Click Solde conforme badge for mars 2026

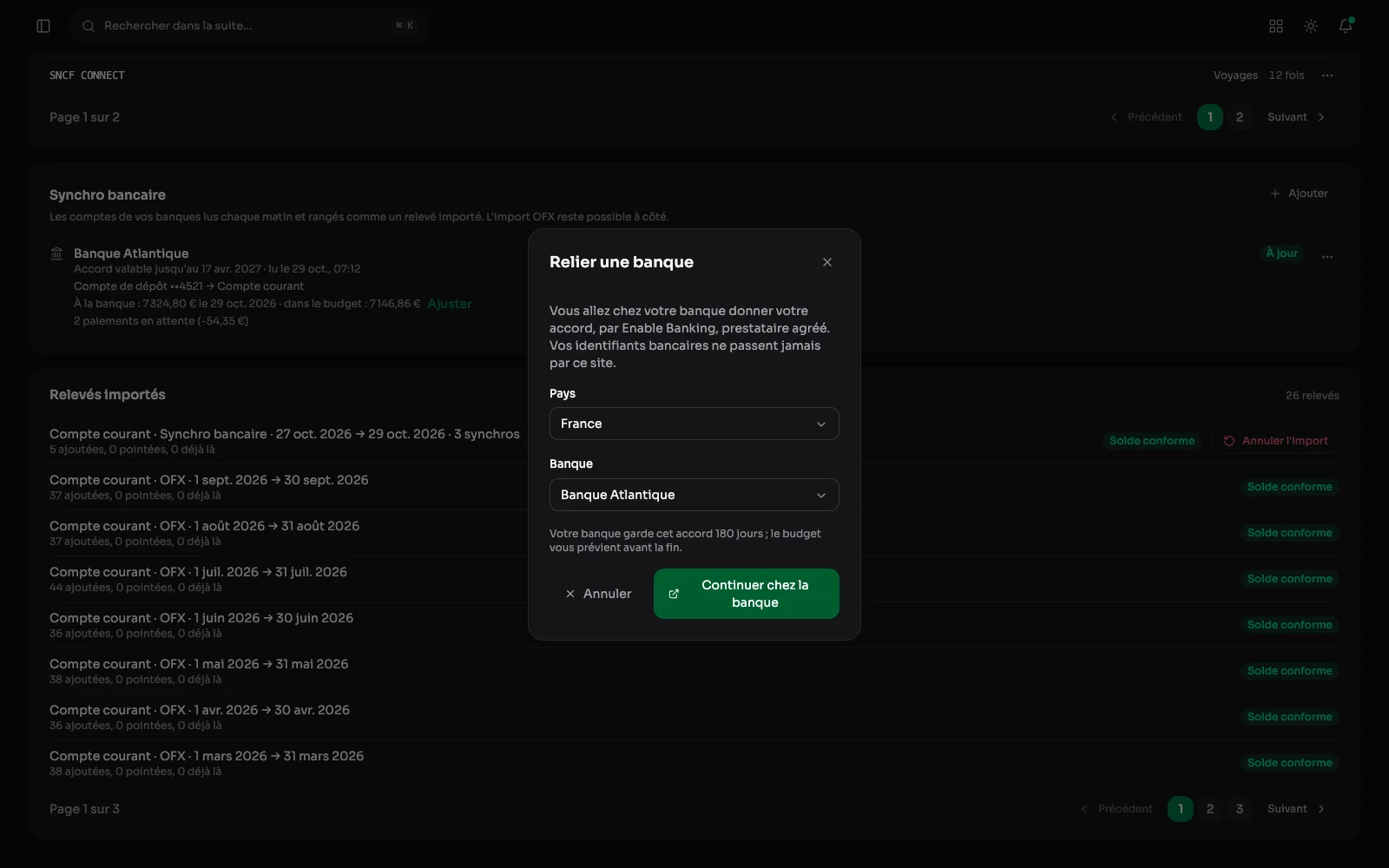(x=1290, y=763)
